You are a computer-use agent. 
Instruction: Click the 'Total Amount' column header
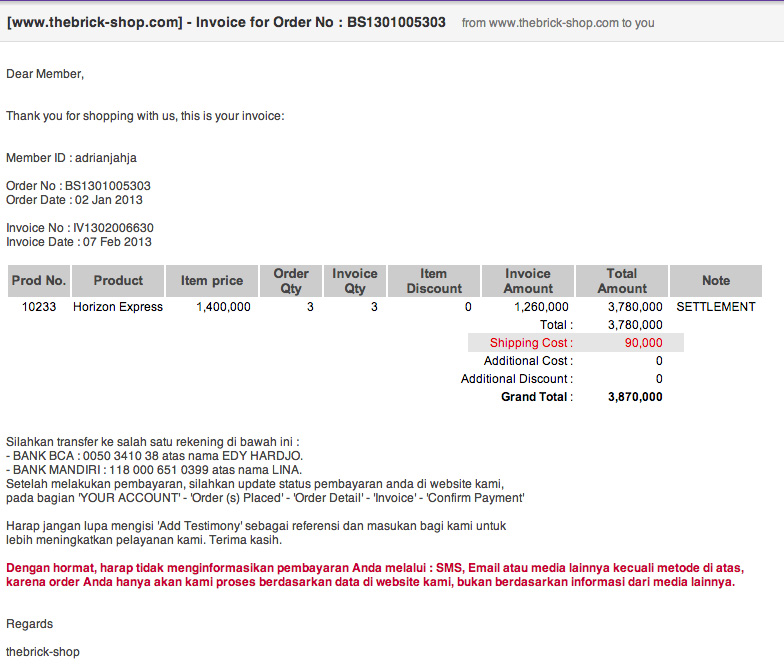tap(622, 281)
